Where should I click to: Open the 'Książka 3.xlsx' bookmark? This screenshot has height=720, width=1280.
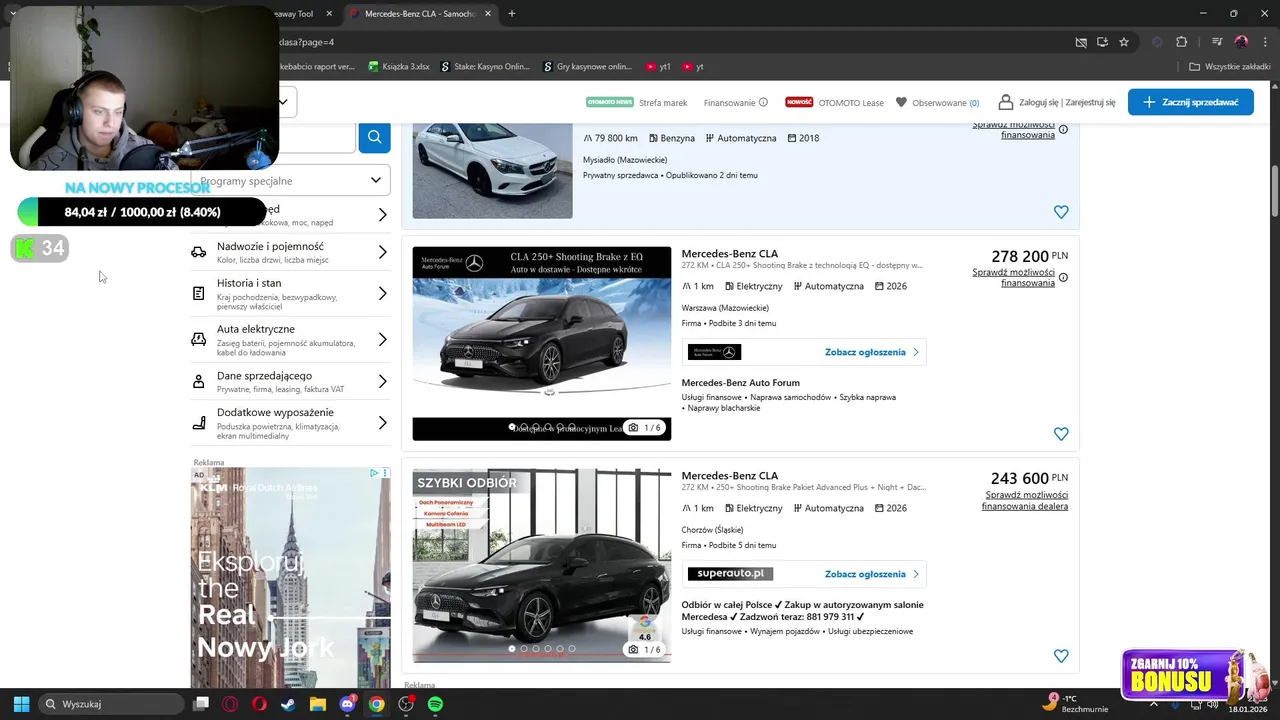pos(399,67)
